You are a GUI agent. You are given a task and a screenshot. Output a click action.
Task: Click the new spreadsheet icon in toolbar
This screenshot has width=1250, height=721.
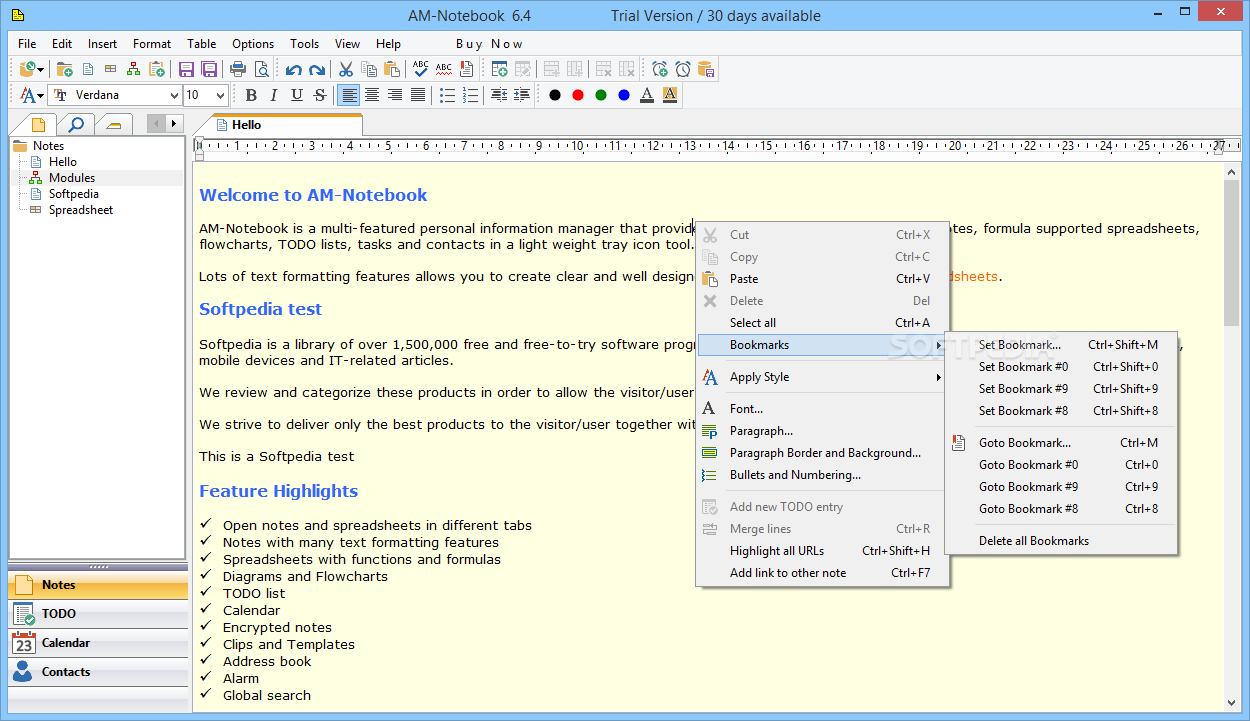[x=111, y=69]
